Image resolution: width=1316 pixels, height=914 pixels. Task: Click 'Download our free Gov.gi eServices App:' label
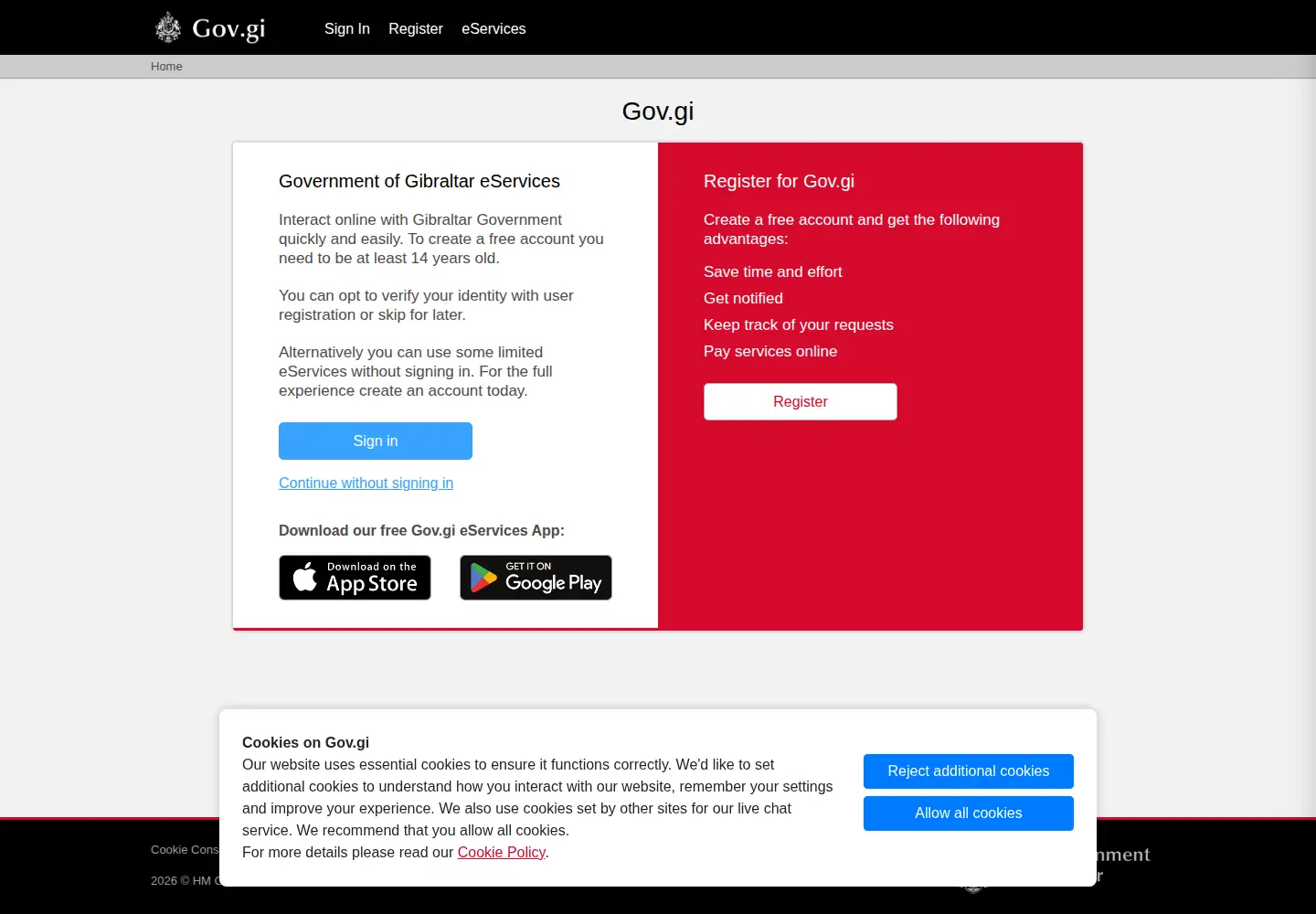[x=421, y=530]
